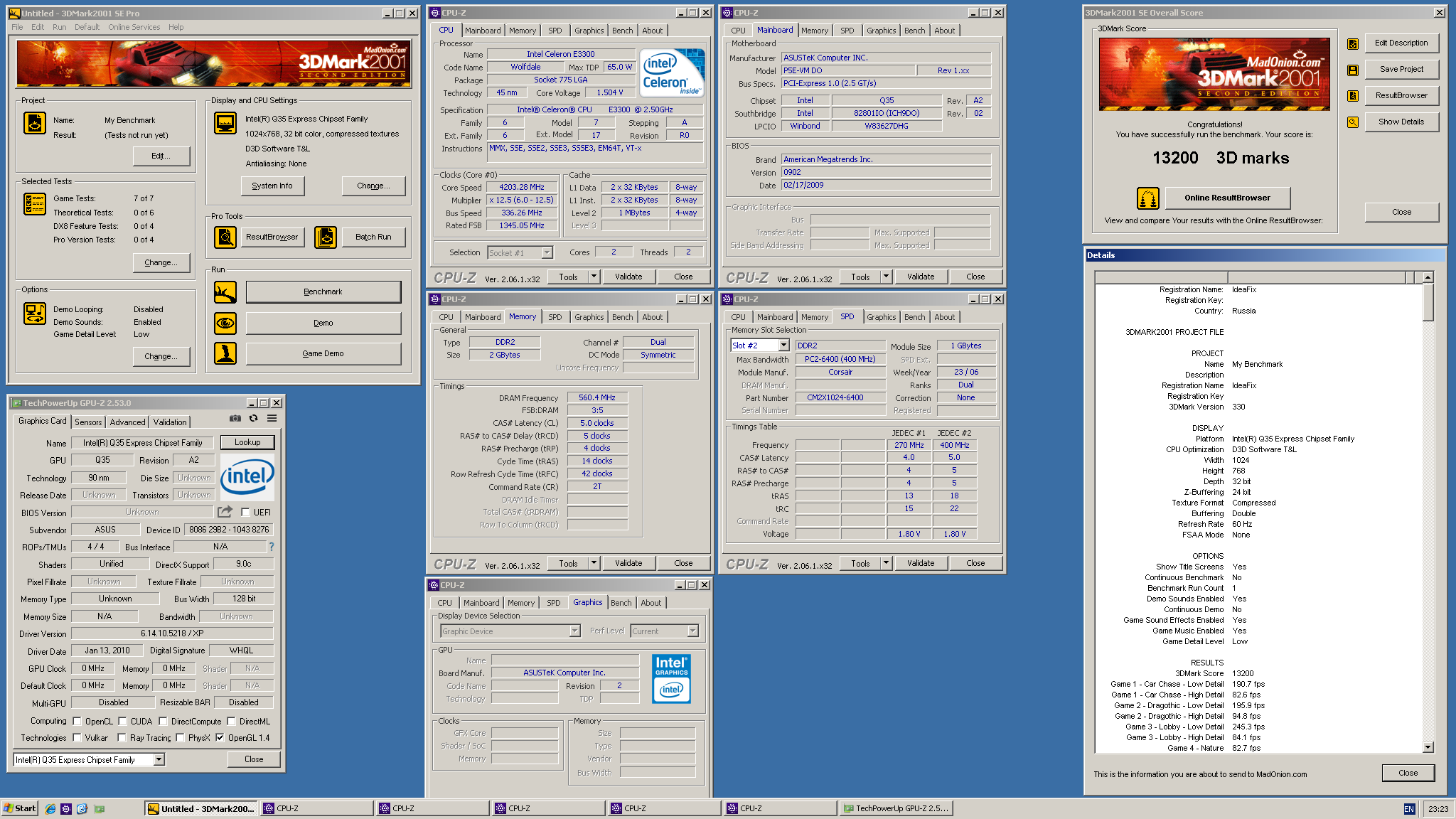Click the Options settings icon in 3DMark
1456x819 pixels.
tap(35, 313)
